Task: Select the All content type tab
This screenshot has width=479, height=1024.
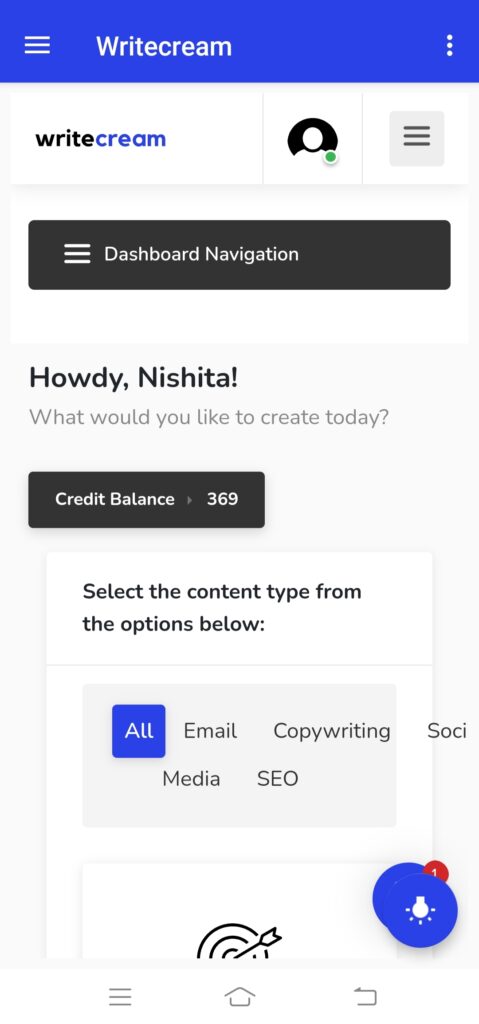Action: (139, 731)
